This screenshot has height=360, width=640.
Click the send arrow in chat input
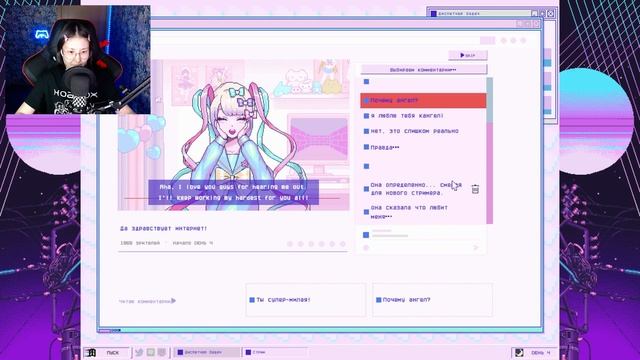[476, 247]
